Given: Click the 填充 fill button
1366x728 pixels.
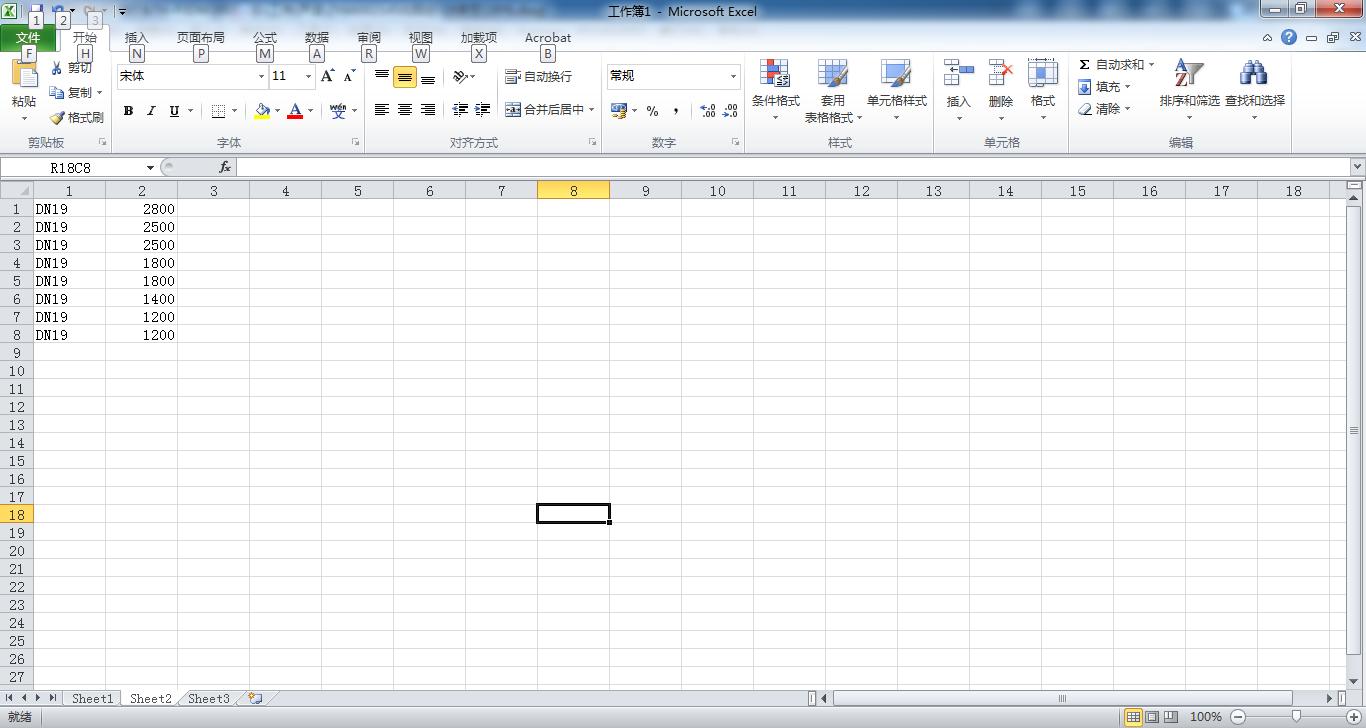Looking at the screenshot, I should pos(1104,87).
